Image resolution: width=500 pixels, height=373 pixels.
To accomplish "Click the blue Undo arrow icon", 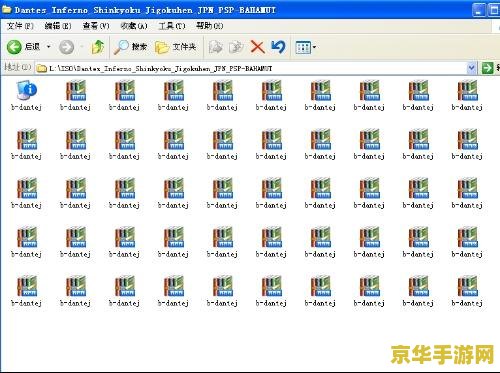I will point(278,47).
